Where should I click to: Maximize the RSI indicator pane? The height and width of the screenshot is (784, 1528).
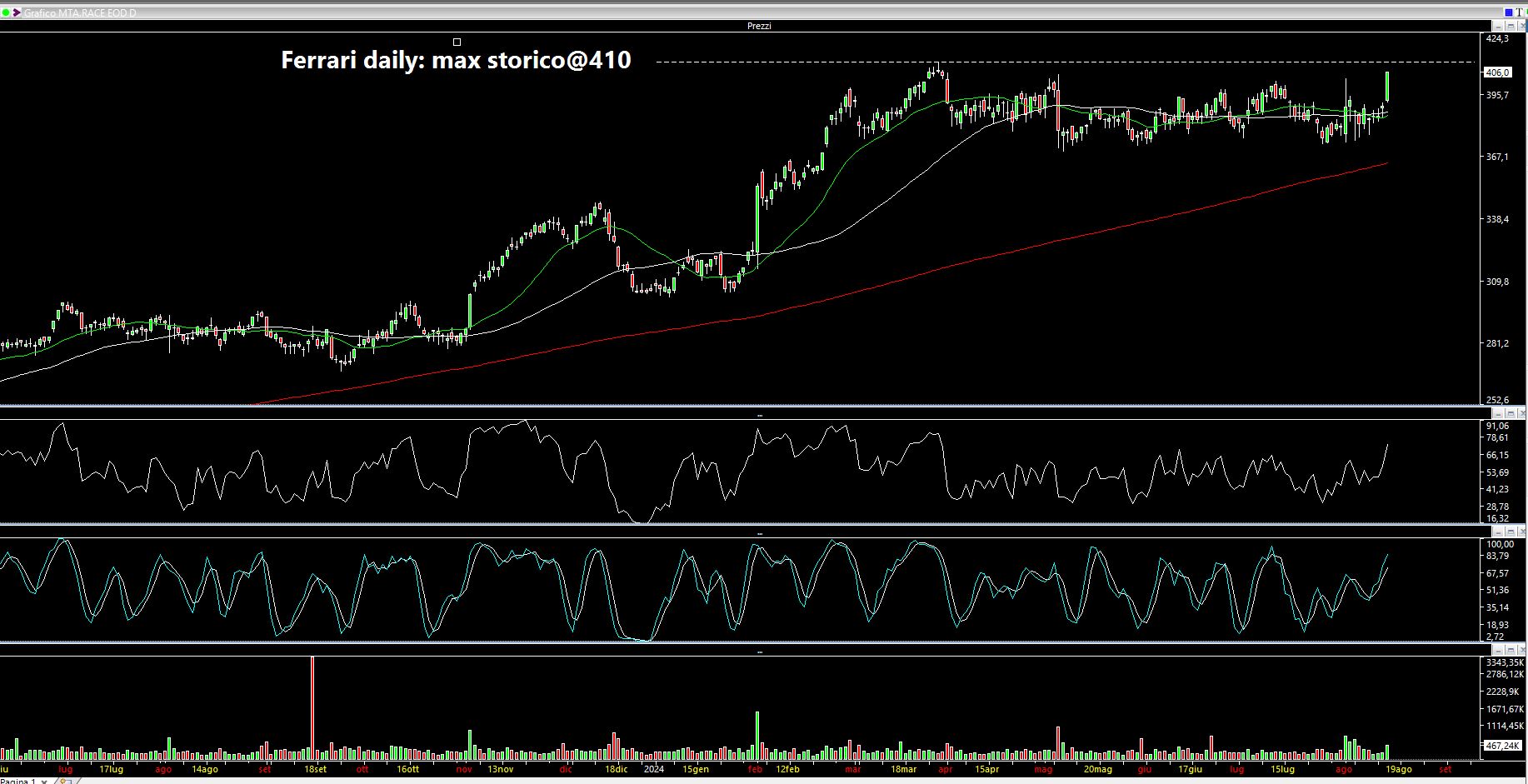[x=1510, y=413]
